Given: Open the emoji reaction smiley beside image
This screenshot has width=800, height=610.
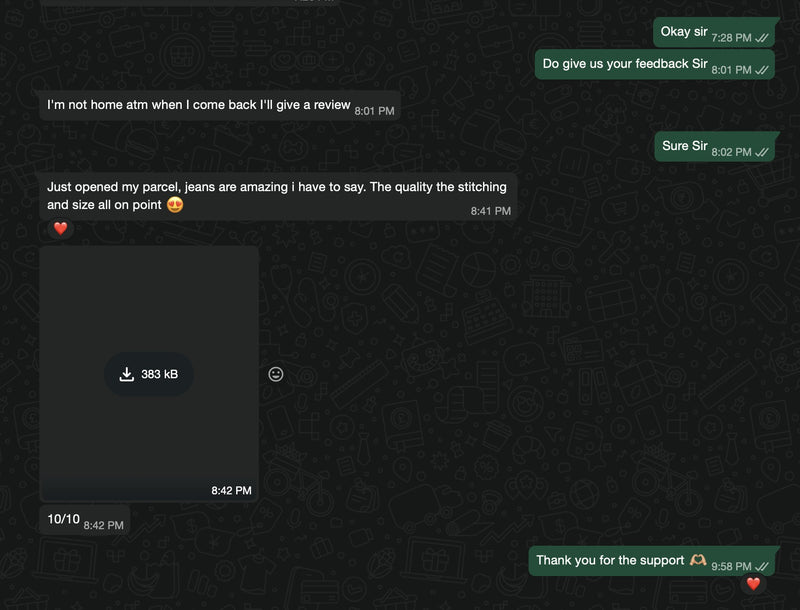Looking at the screenshot, I should click(276, 374).
